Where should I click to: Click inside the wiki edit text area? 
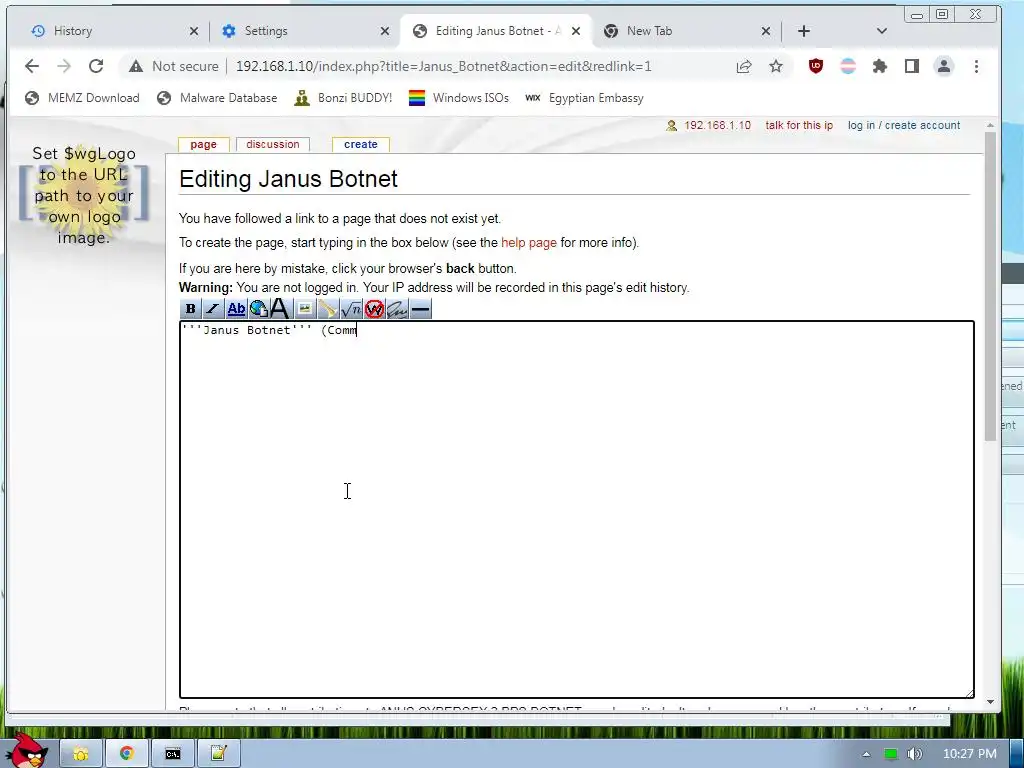pyautogui.click(x=577, y=509)
